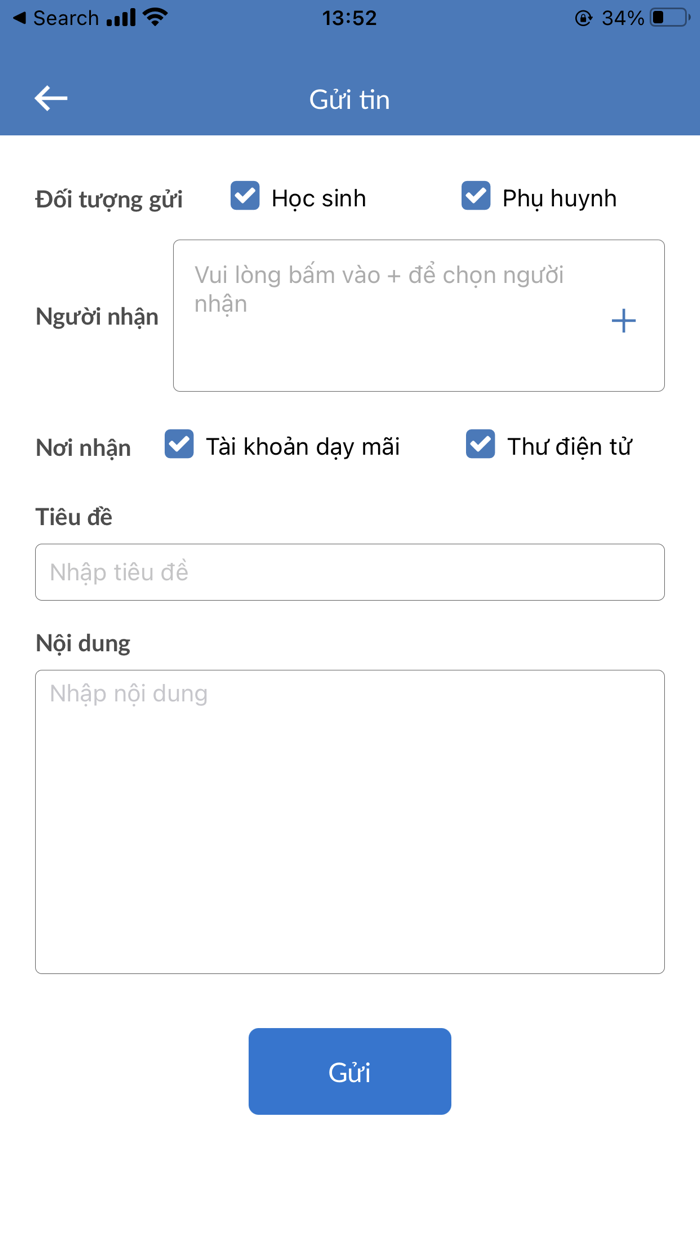Uncheck the Phụ huynh checkbox

[x=476, y=196]
